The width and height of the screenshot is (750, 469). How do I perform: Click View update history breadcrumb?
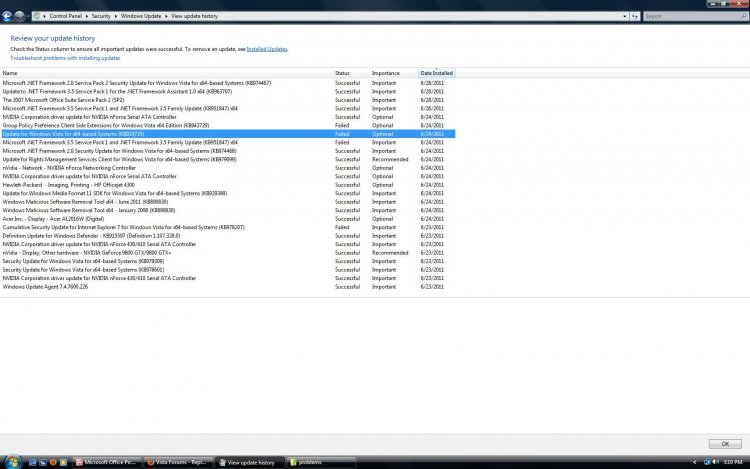pyautogui.click(x=194, y=16)
